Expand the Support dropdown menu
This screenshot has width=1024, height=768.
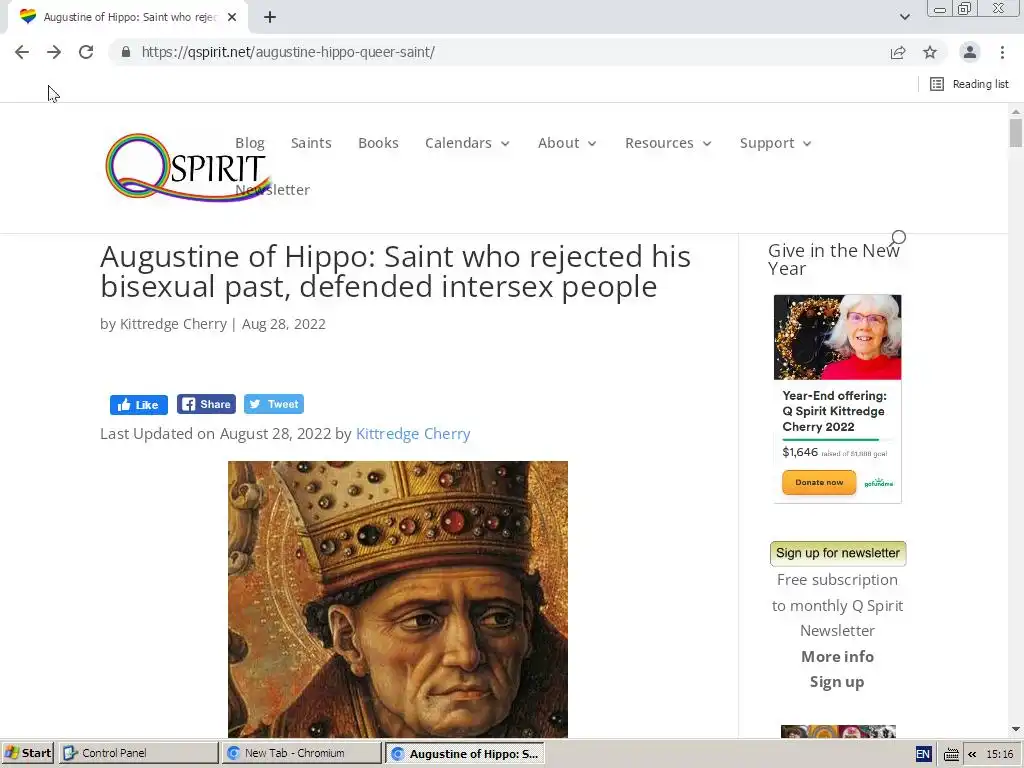(775, 143)
